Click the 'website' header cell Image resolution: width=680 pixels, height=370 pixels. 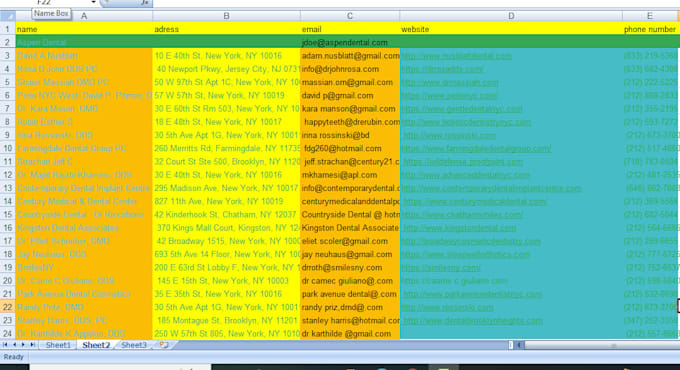point(511,29)
